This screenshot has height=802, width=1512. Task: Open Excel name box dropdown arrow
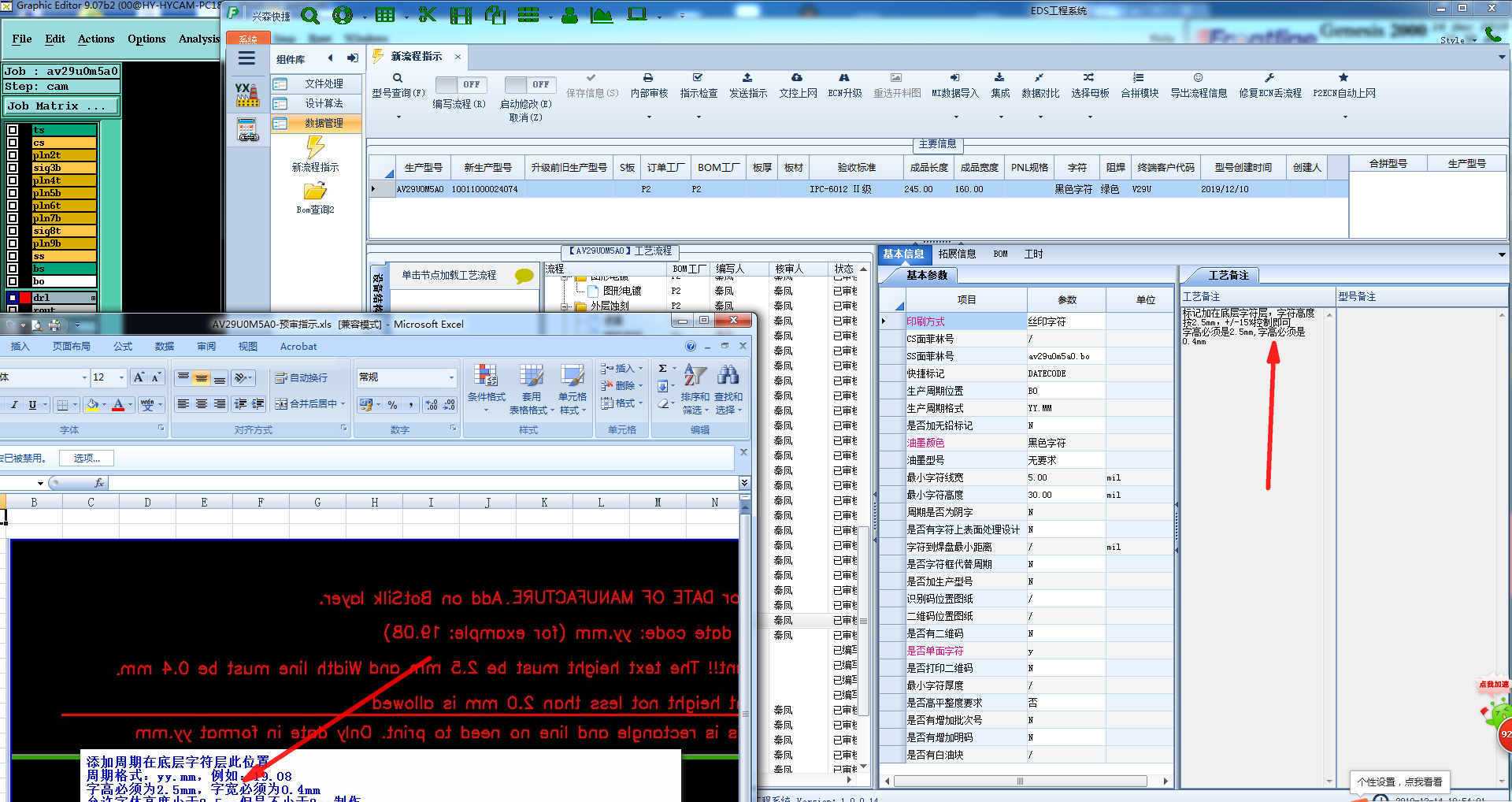coord(40,483)
